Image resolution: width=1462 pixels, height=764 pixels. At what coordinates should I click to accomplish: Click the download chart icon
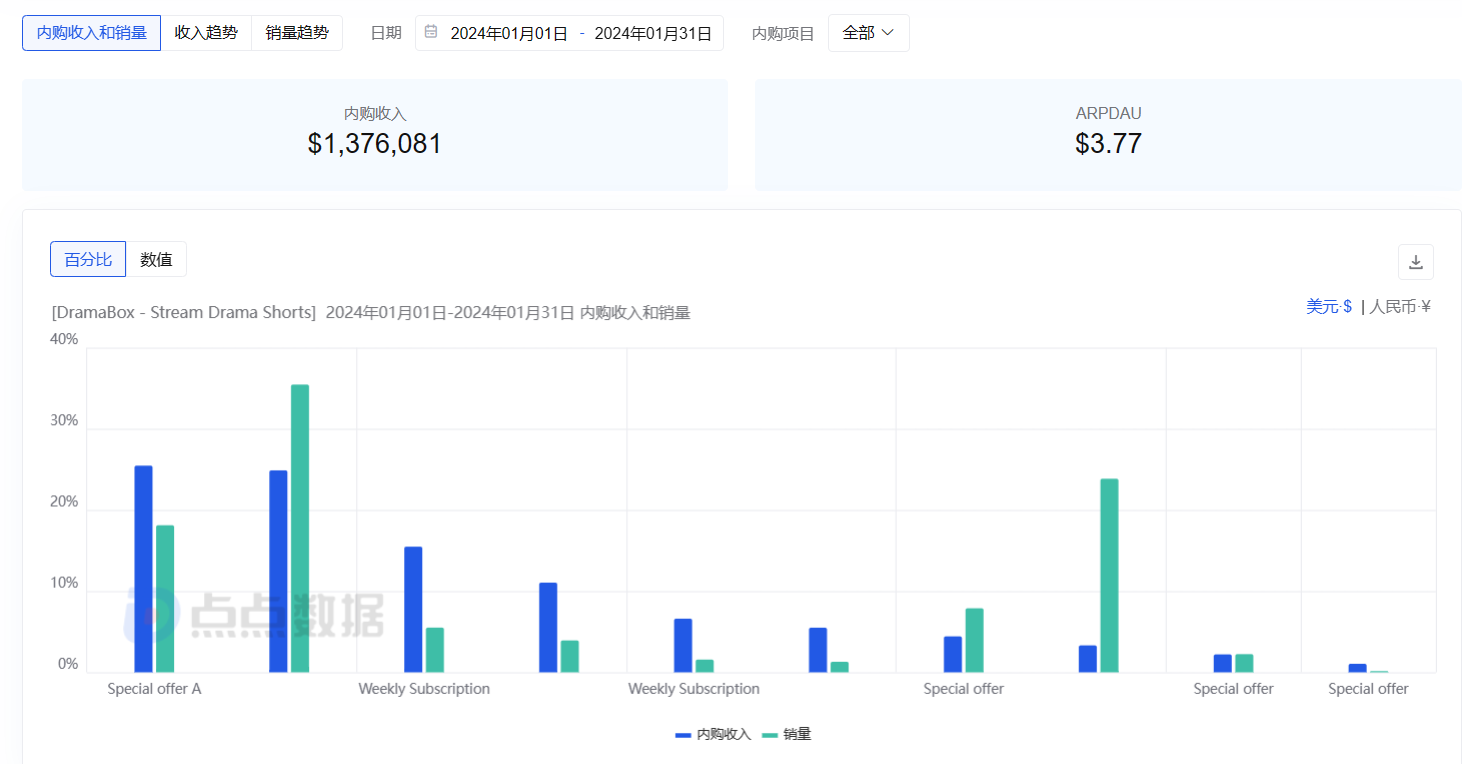[x=1415, y=262]
